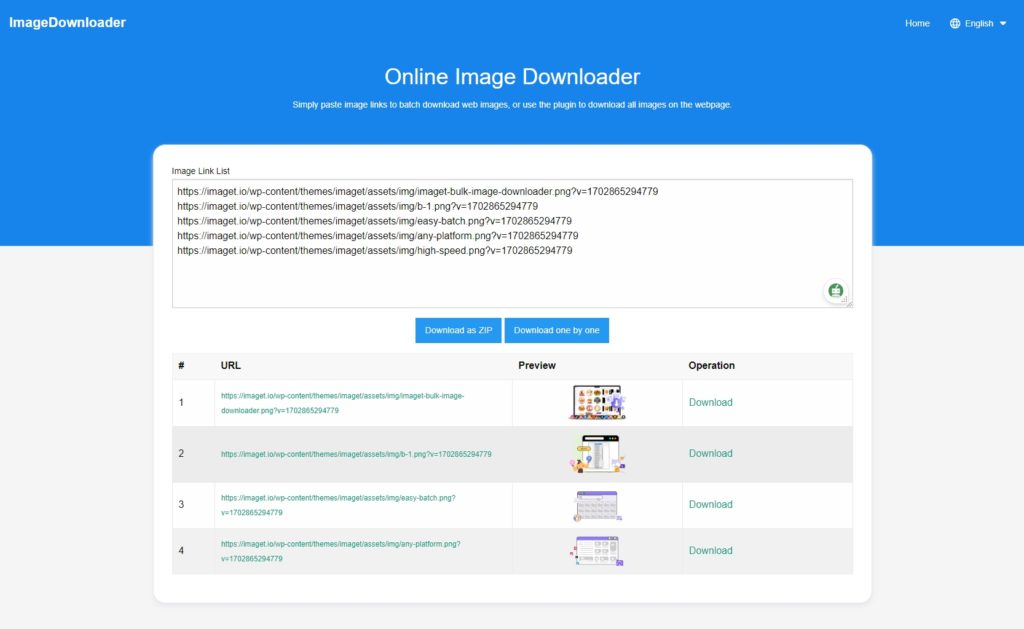The width and height of the screenshot is (1024, 629).
Task: Click the ImageDownloader logo
Action: point(67,21)
